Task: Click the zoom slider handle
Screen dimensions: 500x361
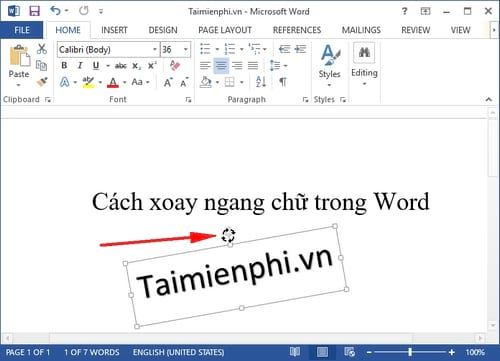Action: [x=410, y=352]
